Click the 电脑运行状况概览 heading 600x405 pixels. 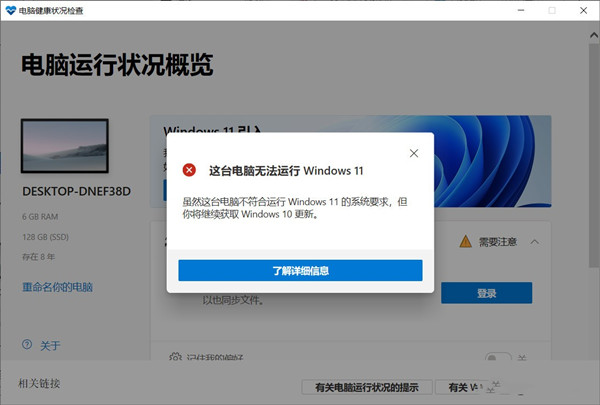(117, 65)
